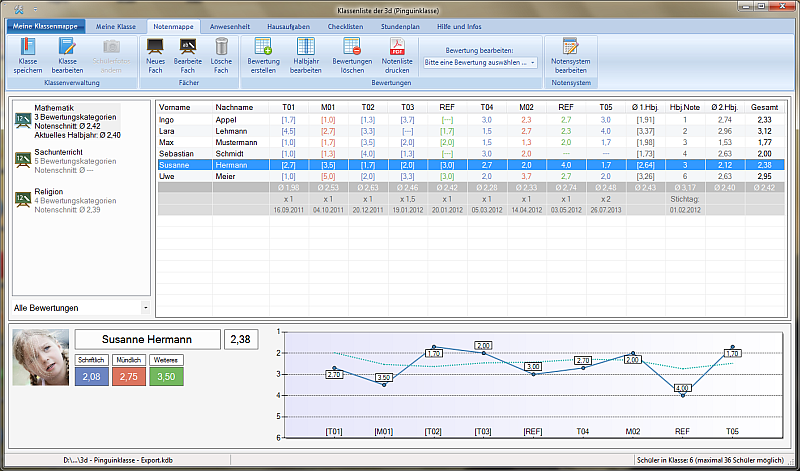
Task: Click the Nachname column header
Action: pos(234,107)
